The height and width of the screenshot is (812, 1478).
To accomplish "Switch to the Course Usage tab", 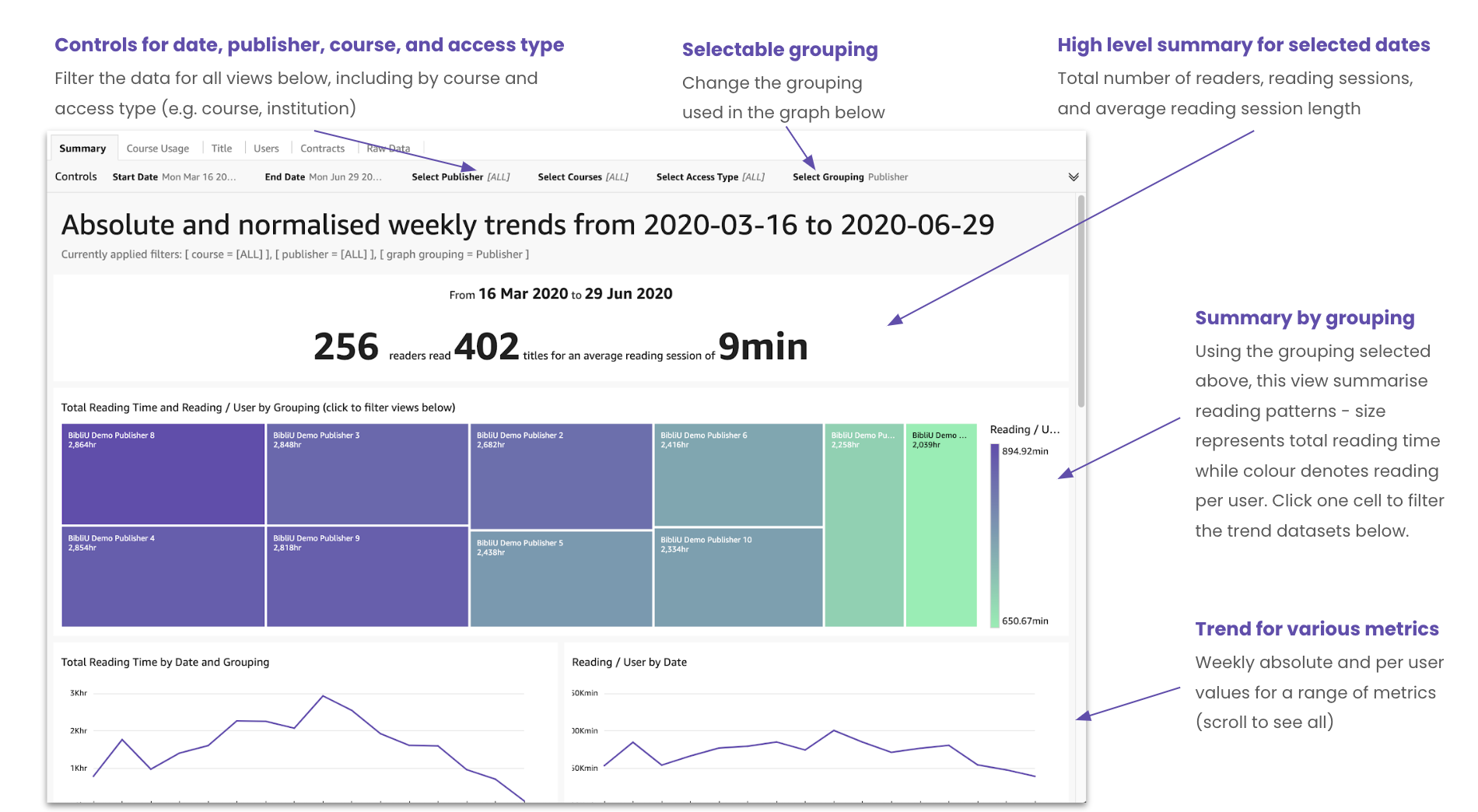I will 158,149.
